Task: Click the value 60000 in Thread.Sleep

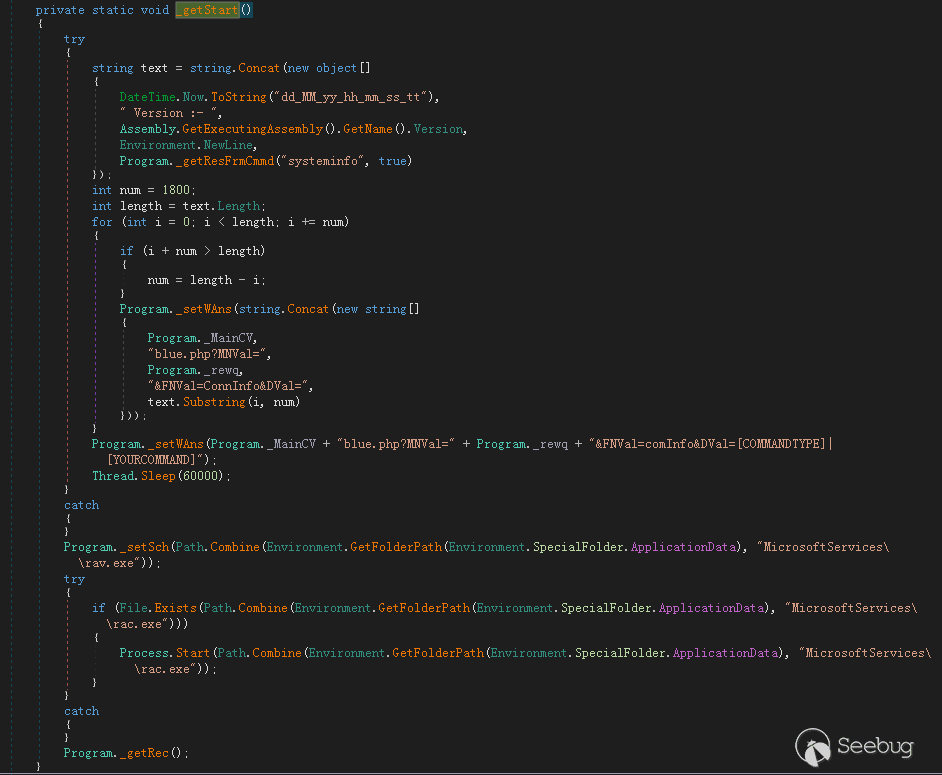Action: pyautogui.click(x=200, y=476)
